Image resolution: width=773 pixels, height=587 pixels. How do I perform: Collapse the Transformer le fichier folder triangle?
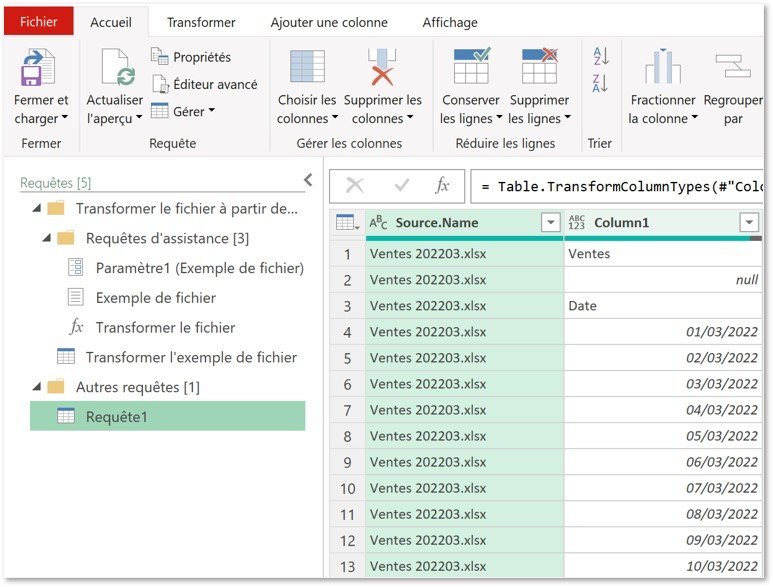37,208
